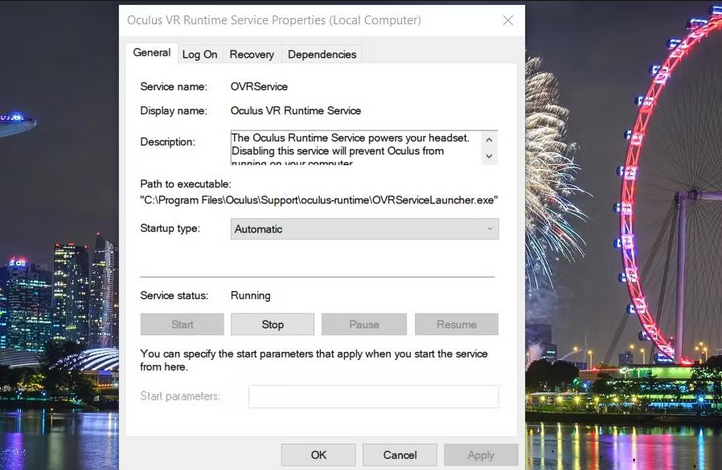Click the description scroll up arrow
Viewport: 722px width, 470px height.
(489, 139)
